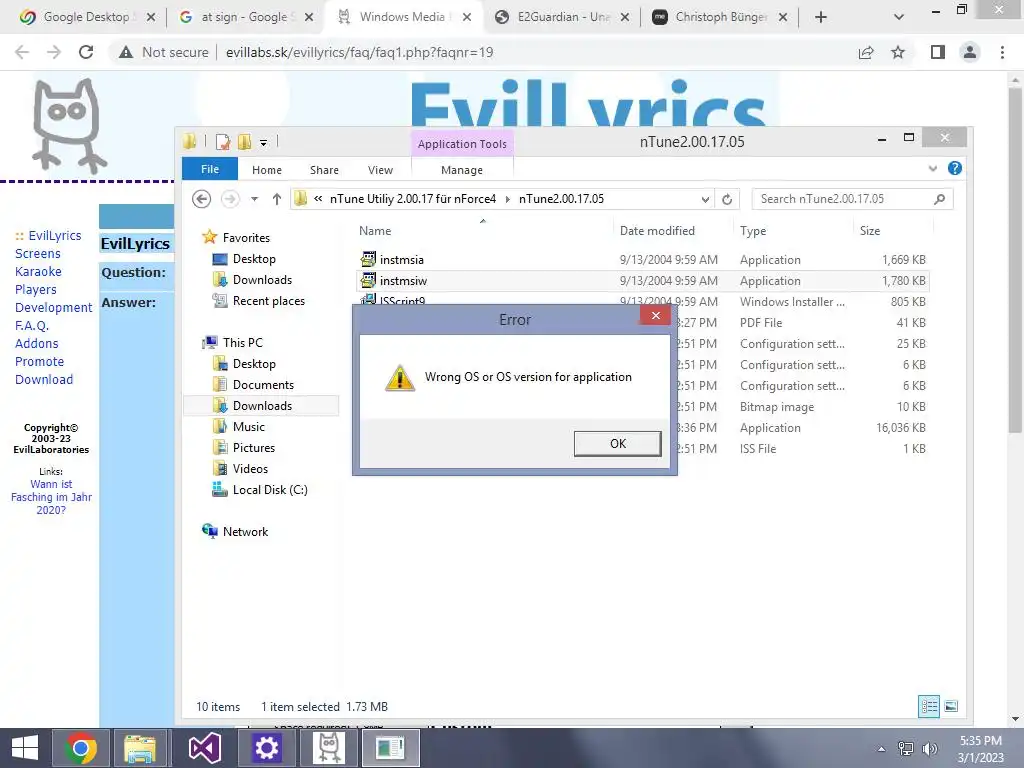Close the Error dialog with the X
The image size is (1024, 768).
click(656, 316)
